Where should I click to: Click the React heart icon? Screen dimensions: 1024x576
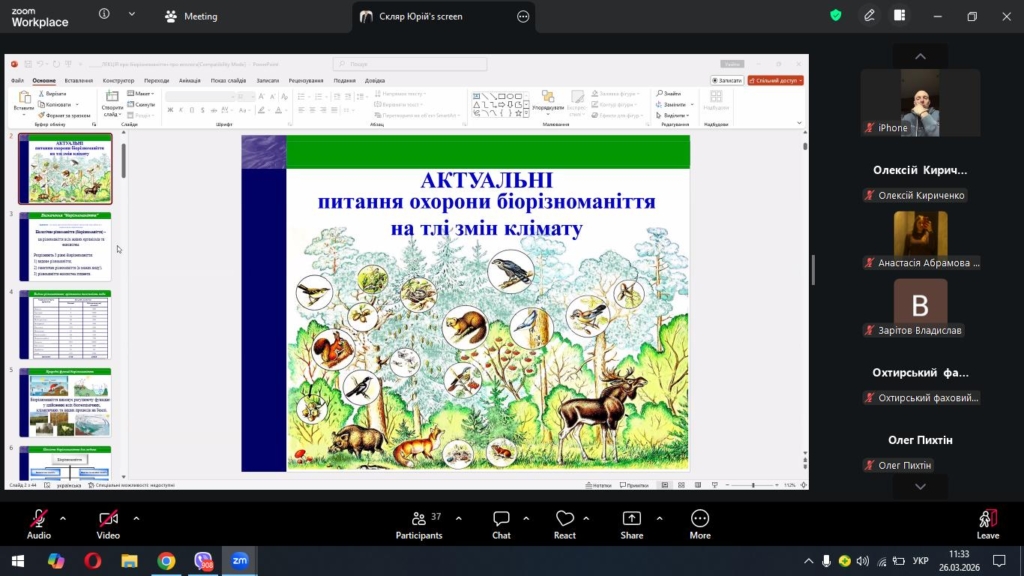(x=565, y=524)
